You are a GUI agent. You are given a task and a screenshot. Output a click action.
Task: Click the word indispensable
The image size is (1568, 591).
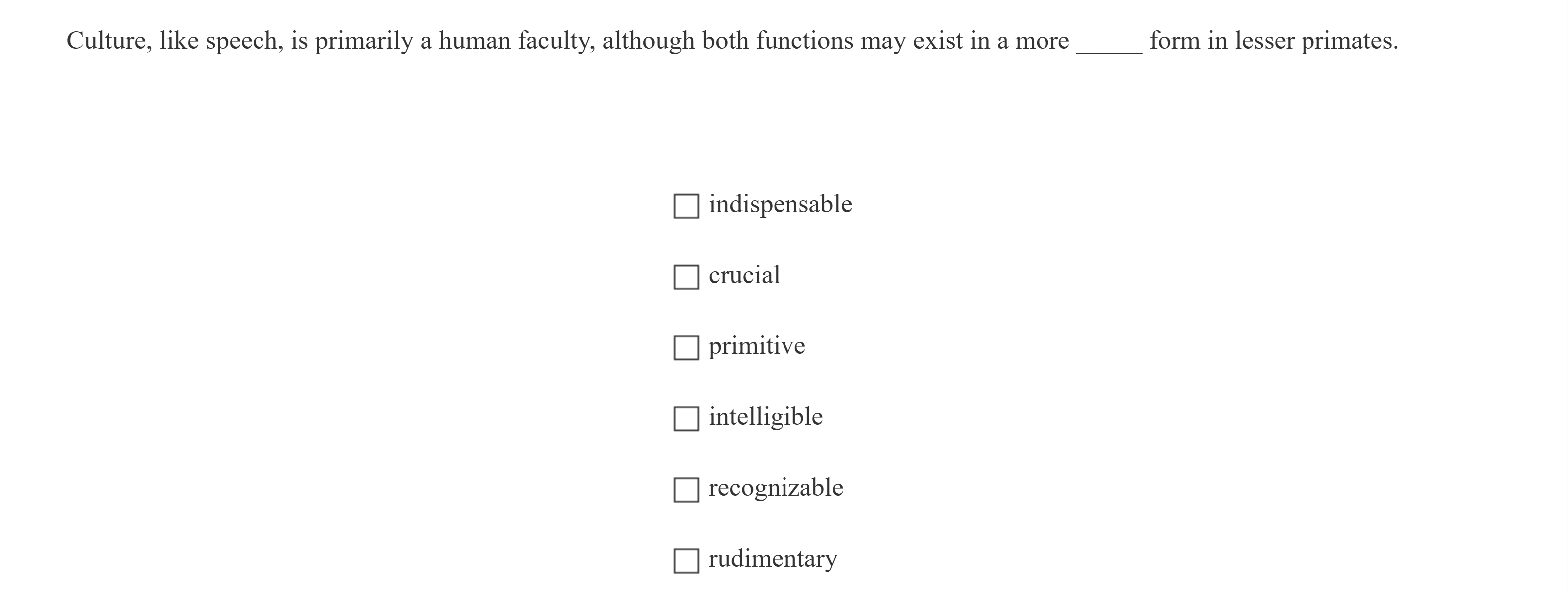[x=781, y=204]
